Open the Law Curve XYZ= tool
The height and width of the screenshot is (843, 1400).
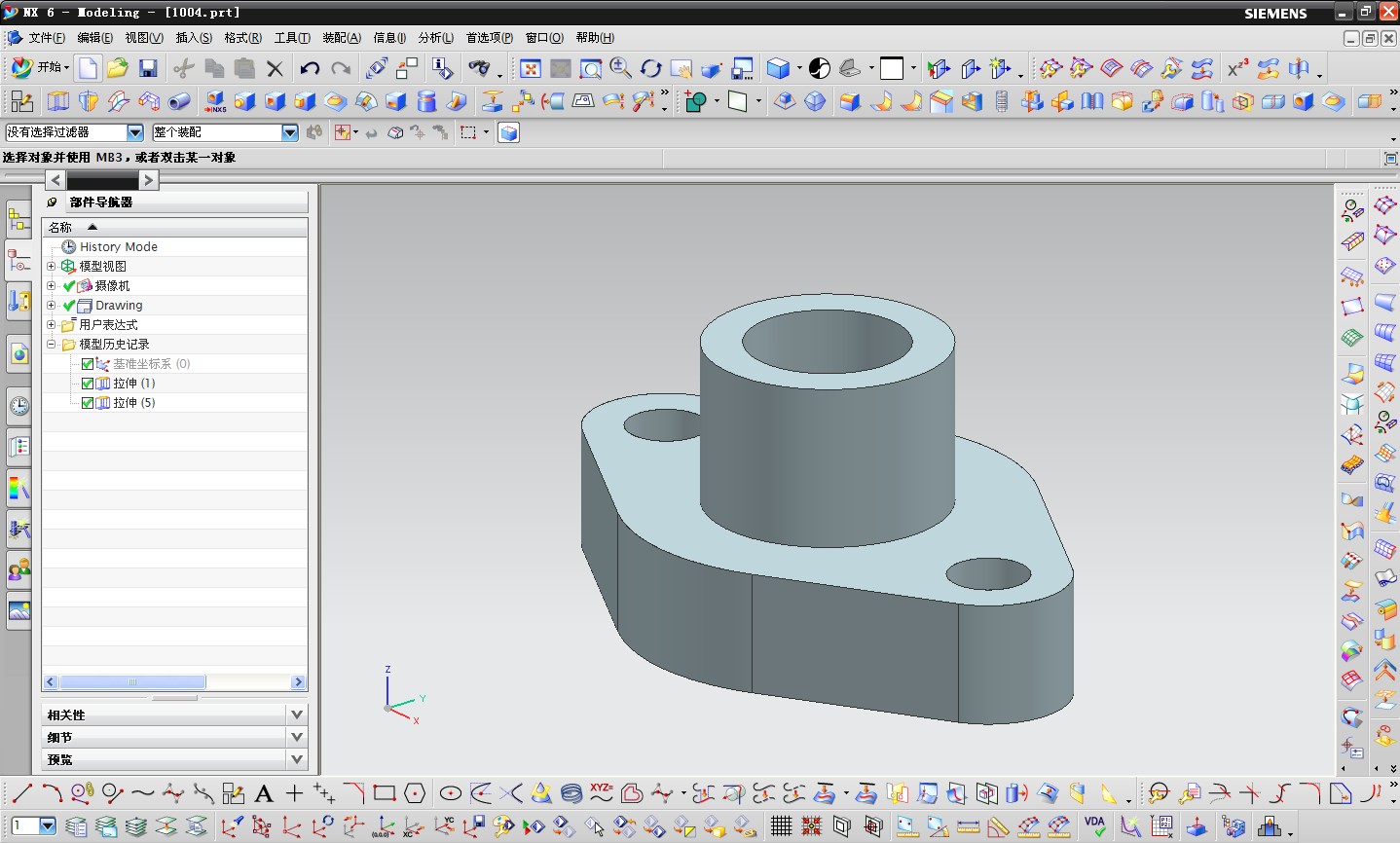(602, 793)
